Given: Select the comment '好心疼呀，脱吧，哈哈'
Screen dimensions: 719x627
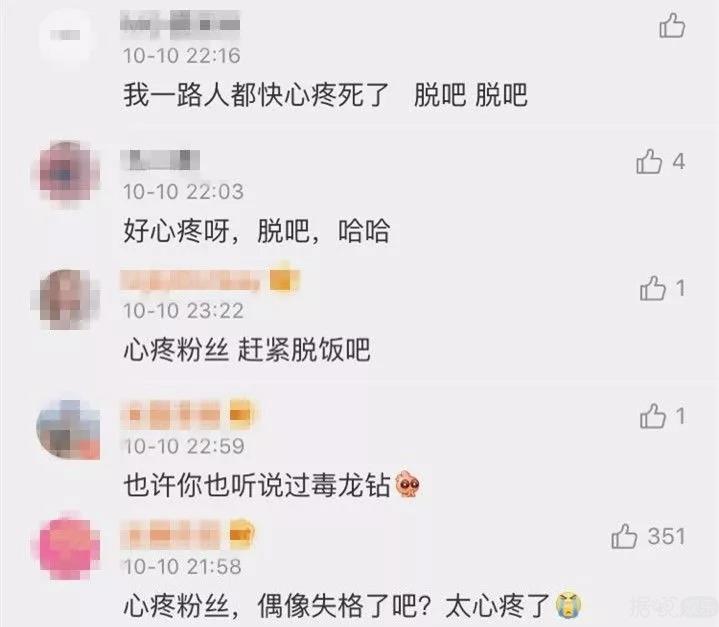Looking at the screenshot, I should click(257, 231).
